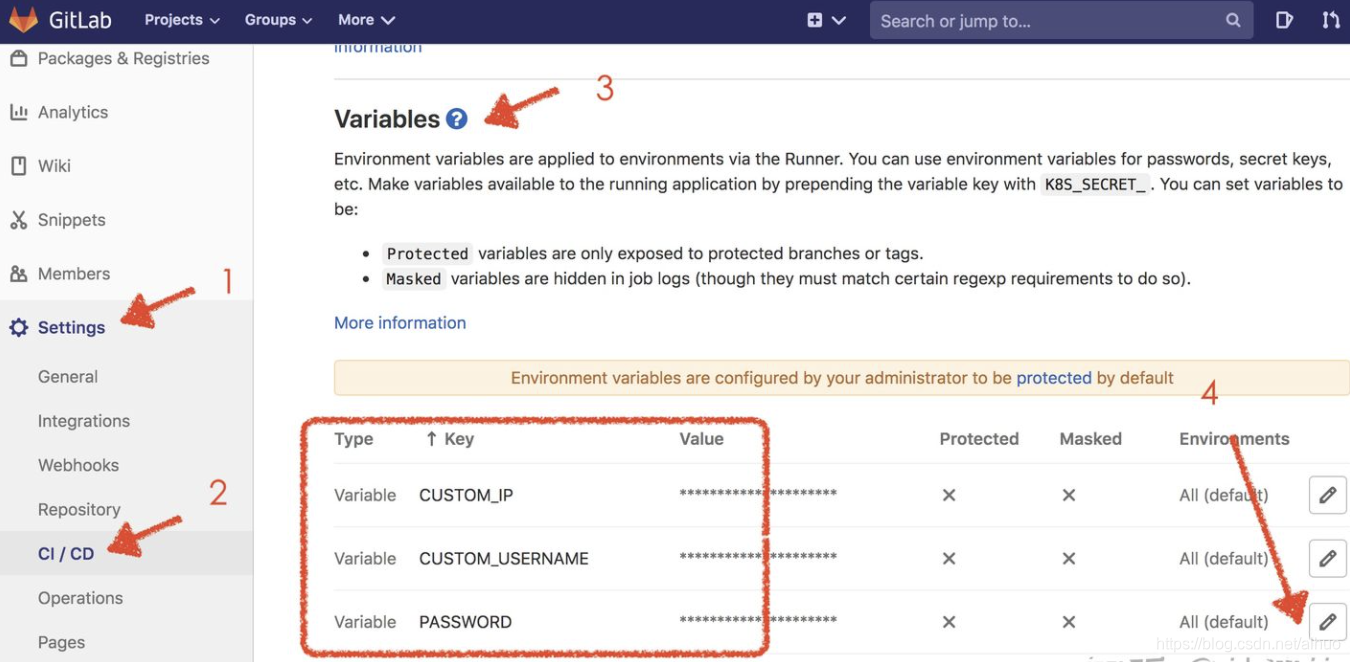Follow the More information link

pyautogui.click(x=400, y=323)
